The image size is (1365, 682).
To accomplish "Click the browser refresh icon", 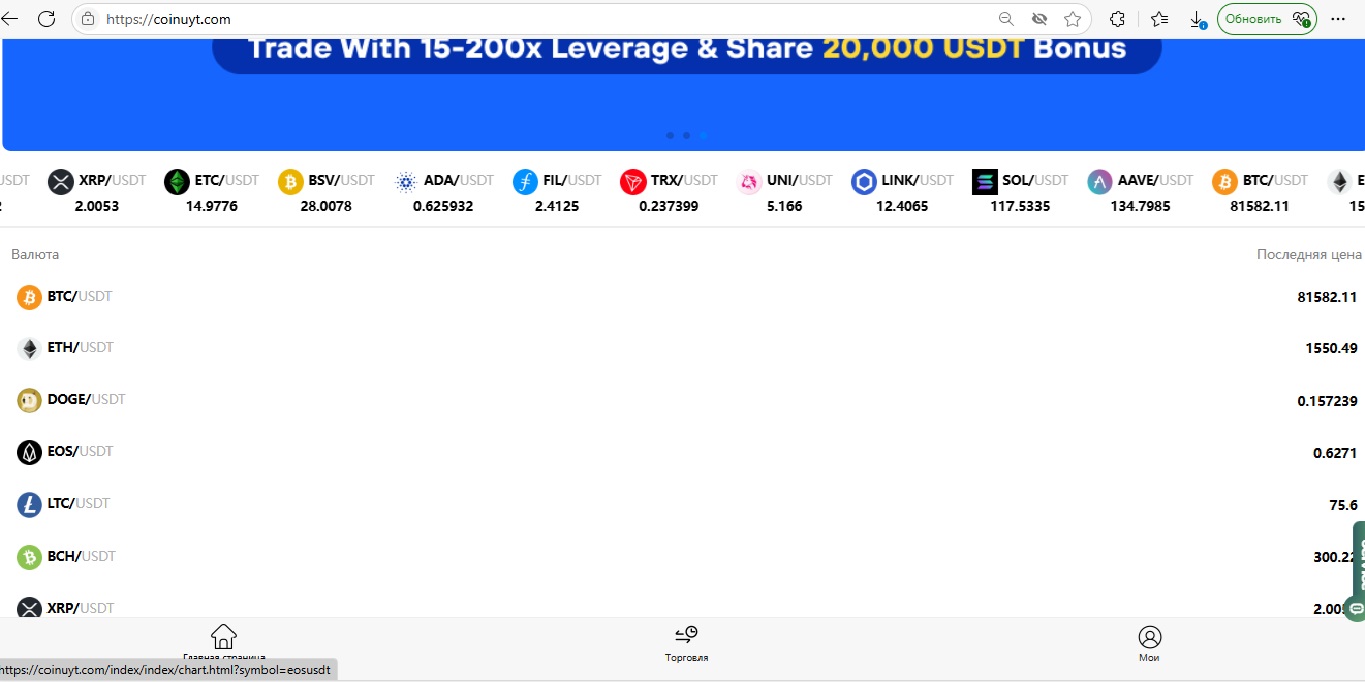I will click(46, 19).
